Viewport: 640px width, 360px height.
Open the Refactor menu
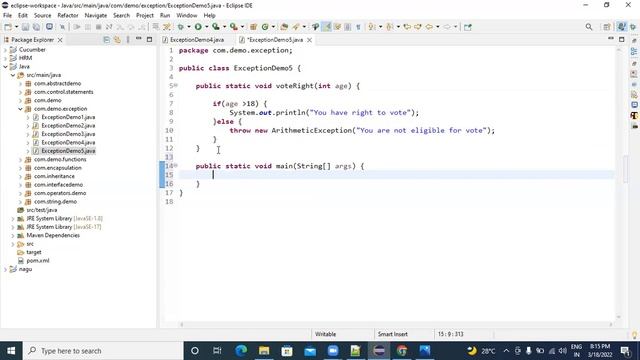pos(68,16)
